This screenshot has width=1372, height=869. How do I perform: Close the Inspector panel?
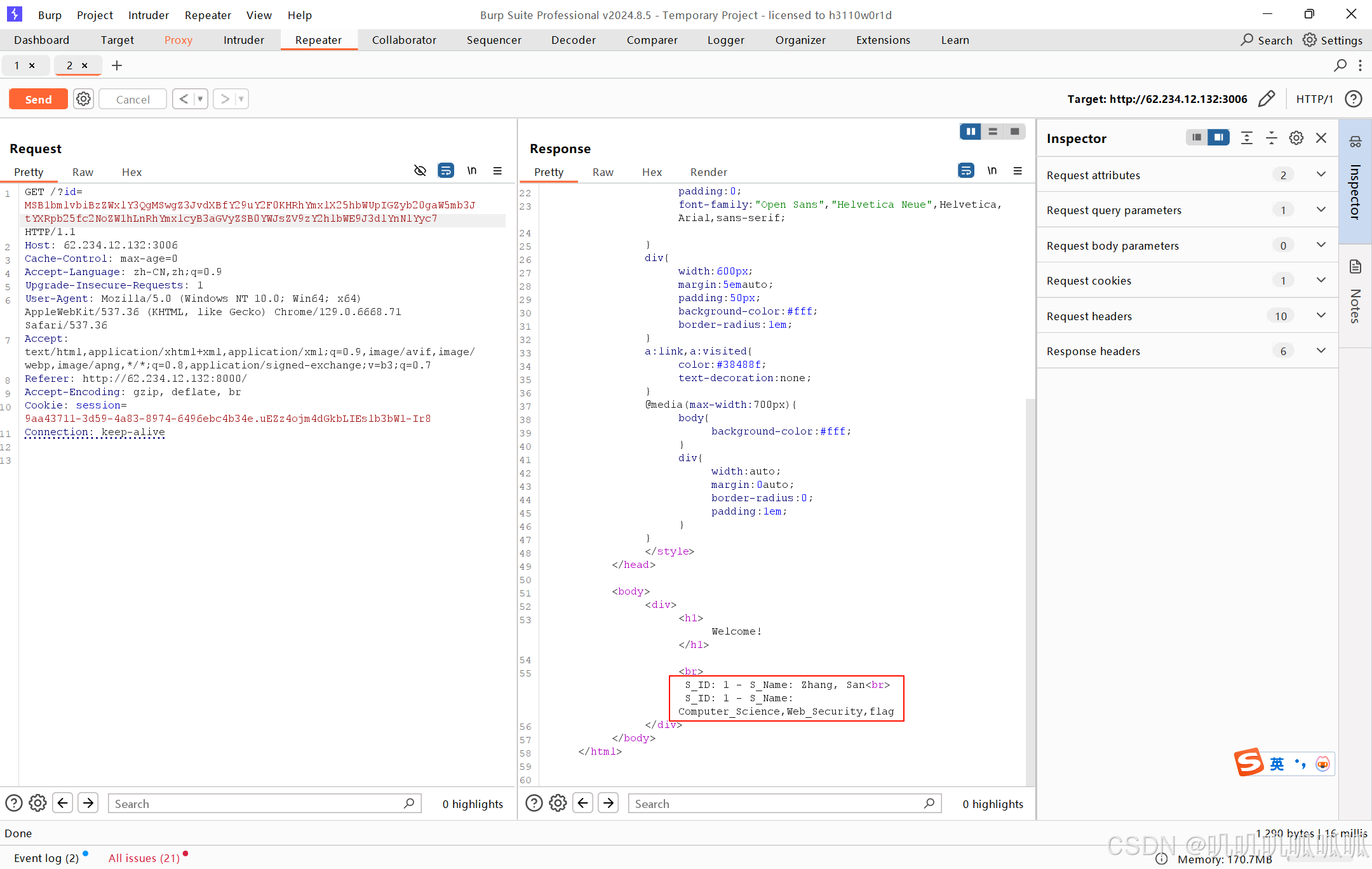(x=1321, y=138)
